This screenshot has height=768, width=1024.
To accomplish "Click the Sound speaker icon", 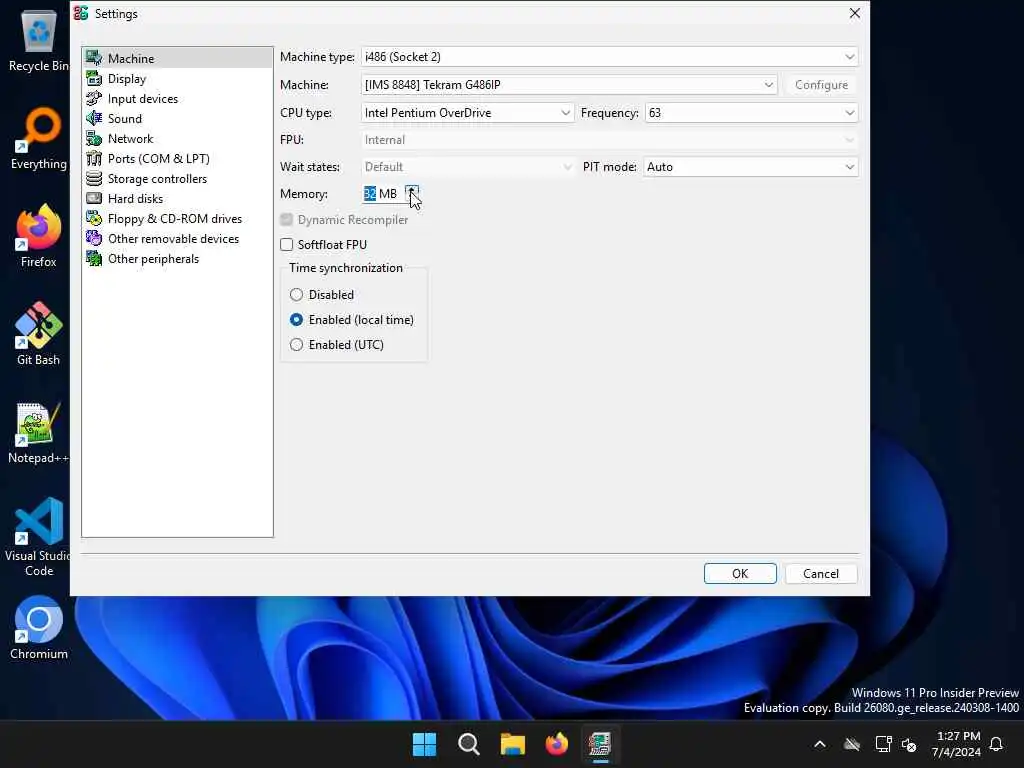I will pos(94,118).
